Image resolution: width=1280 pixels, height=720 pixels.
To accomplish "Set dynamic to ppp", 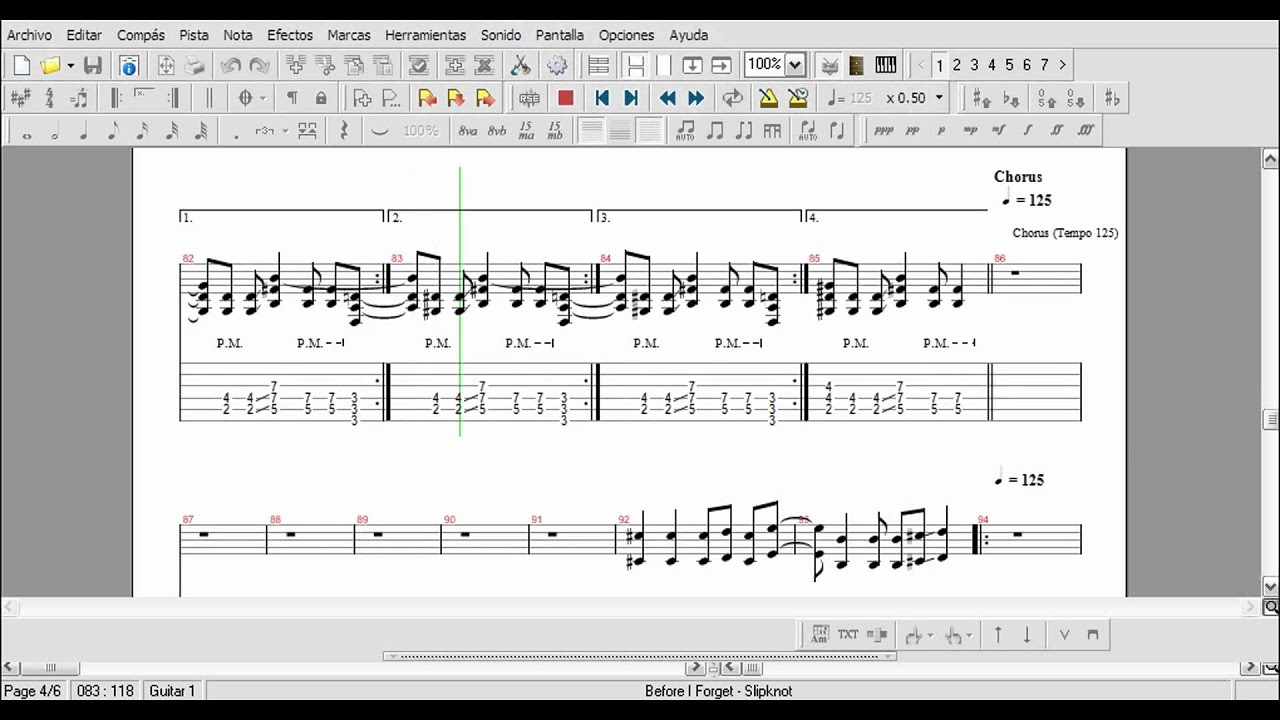I will coord(883,130).
